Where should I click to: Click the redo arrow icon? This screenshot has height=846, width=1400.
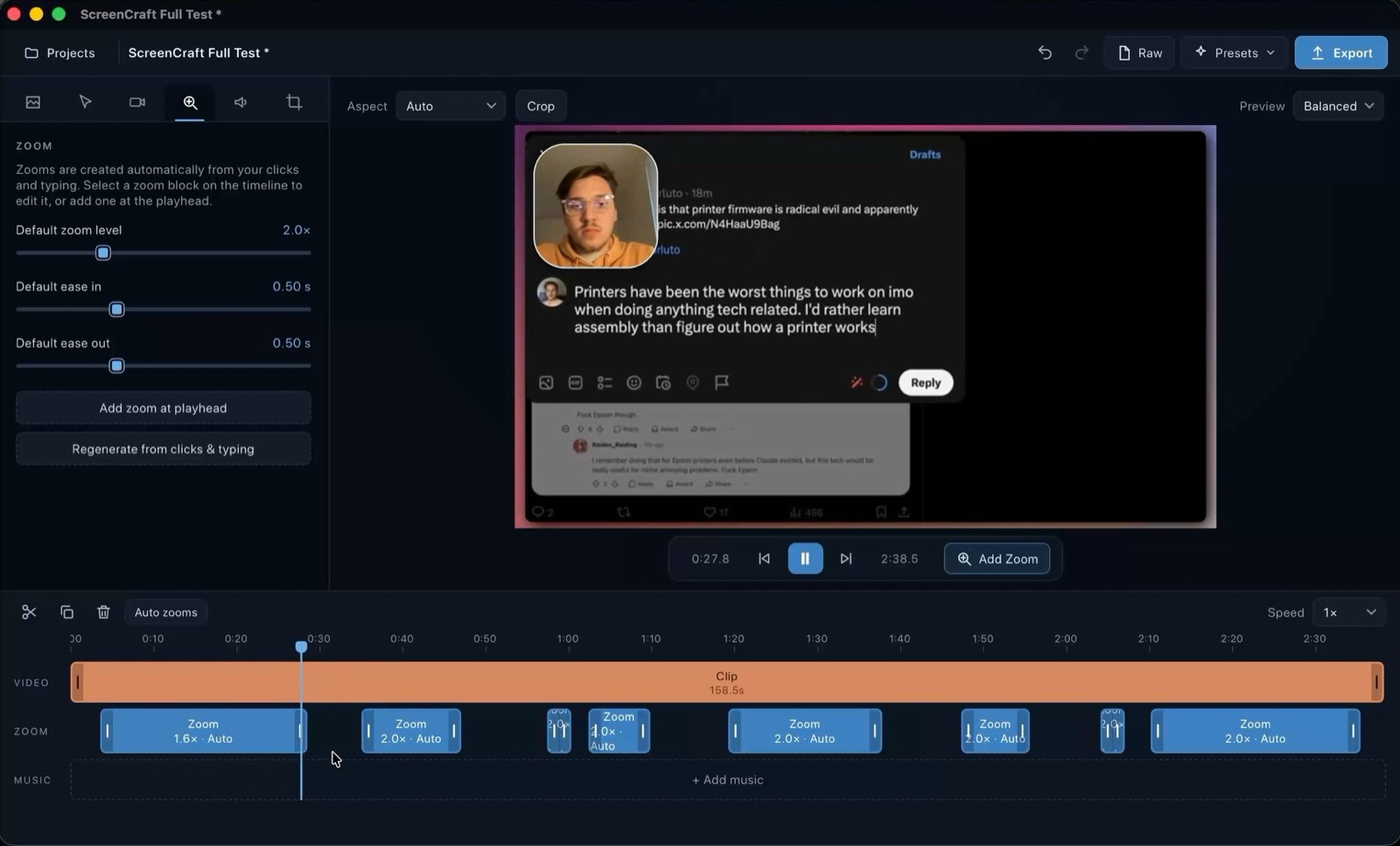click(x=1081, y=52)
